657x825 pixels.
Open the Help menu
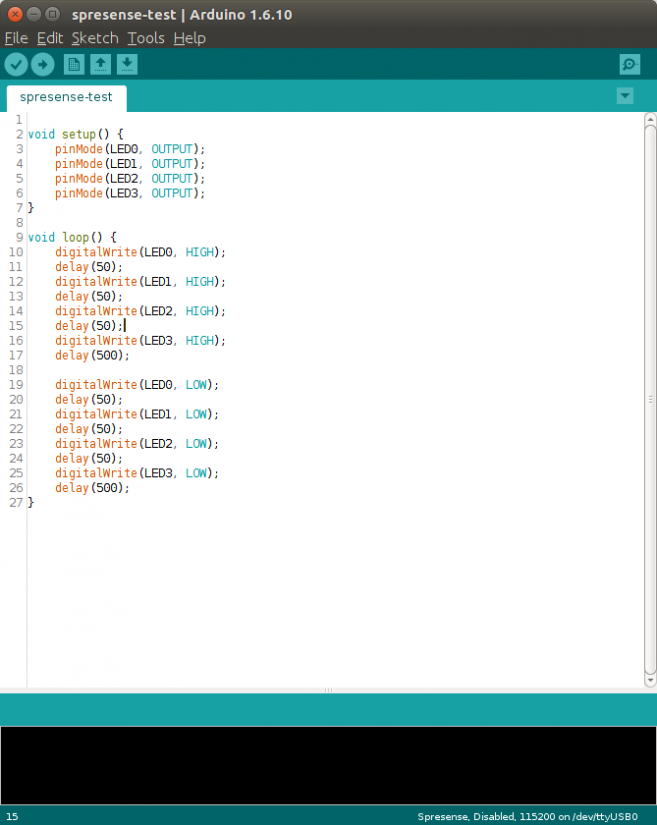click(x=189, y=38)
